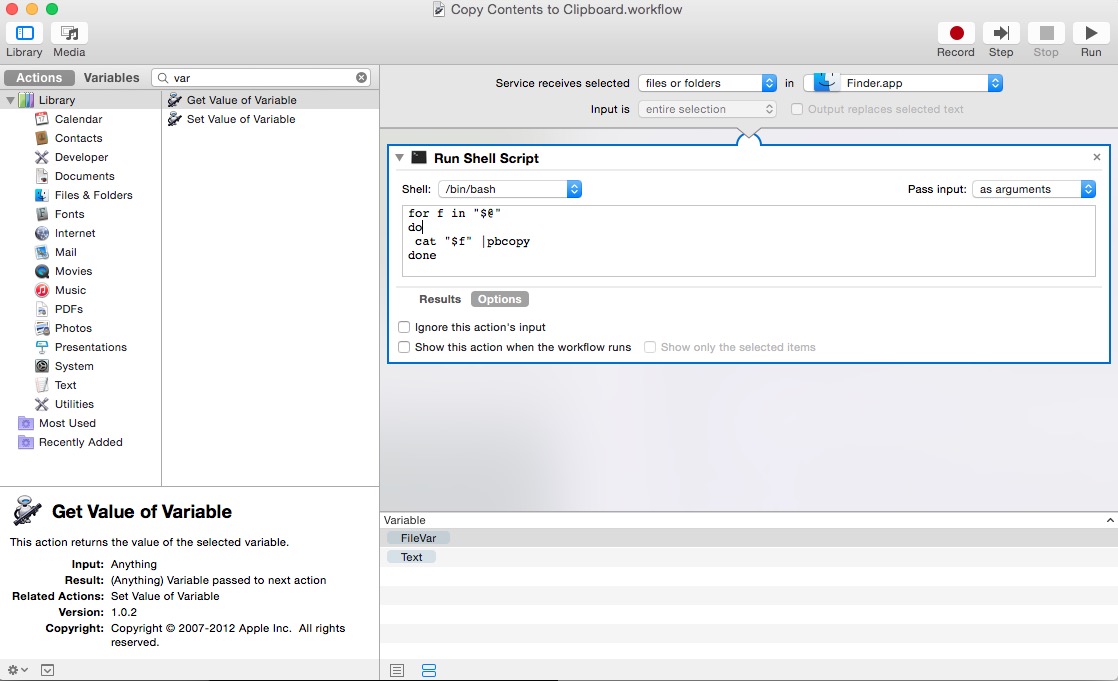Image resolution: width=1118 pixels, height=681 pixels.
Task: Select Get Value of Variable action
Action: point(241,100)
